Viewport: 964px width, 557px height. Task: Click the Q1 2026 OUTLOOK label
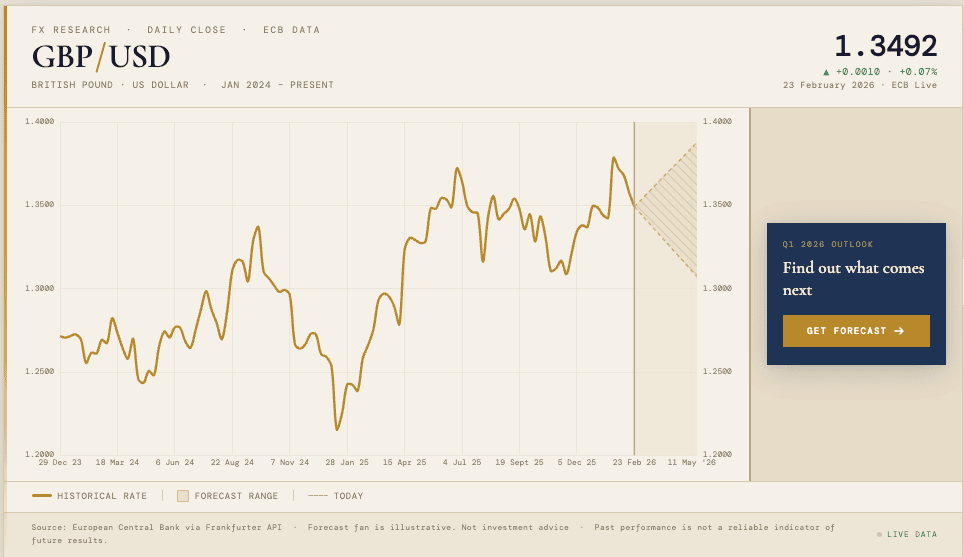(827, 244)
